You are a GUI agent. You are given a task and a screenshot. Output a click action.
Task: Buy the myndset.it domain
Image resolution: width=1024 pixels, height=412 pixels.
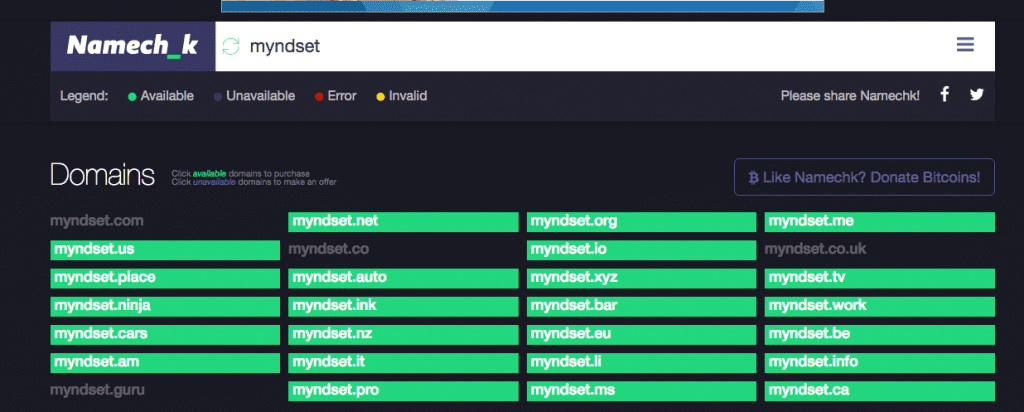pos(403,362)
